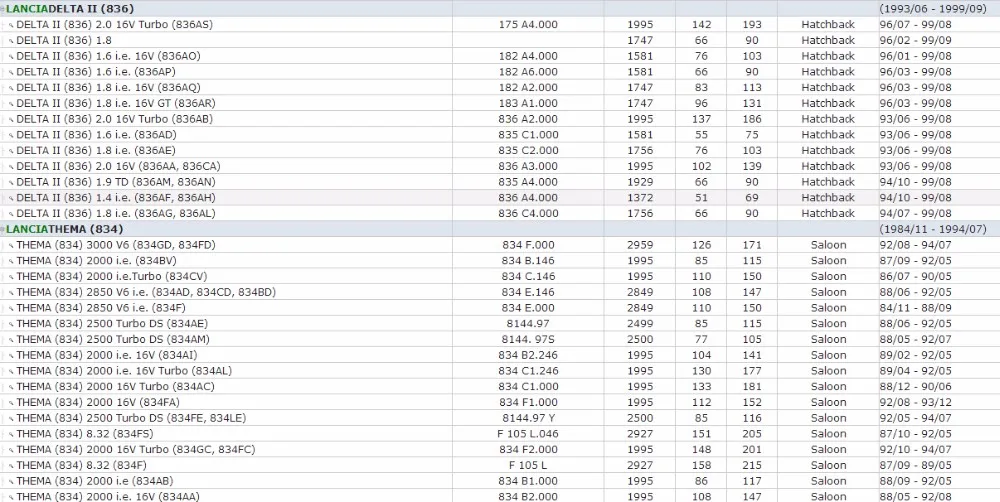Viewport: 1000px width, 502px height.
Task: Select THEMA 2000 16V (834FA)
Action: point(98,402)
